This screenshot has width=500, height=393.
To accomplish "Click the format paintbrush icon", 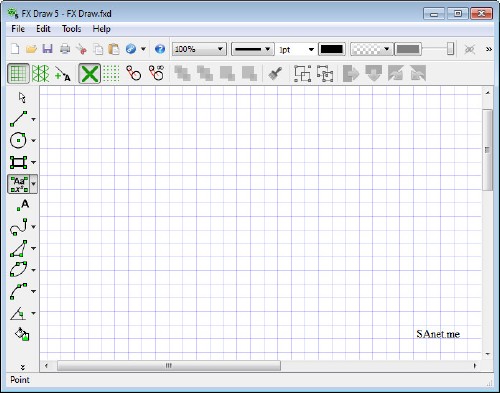I will (x=275, y=73).
